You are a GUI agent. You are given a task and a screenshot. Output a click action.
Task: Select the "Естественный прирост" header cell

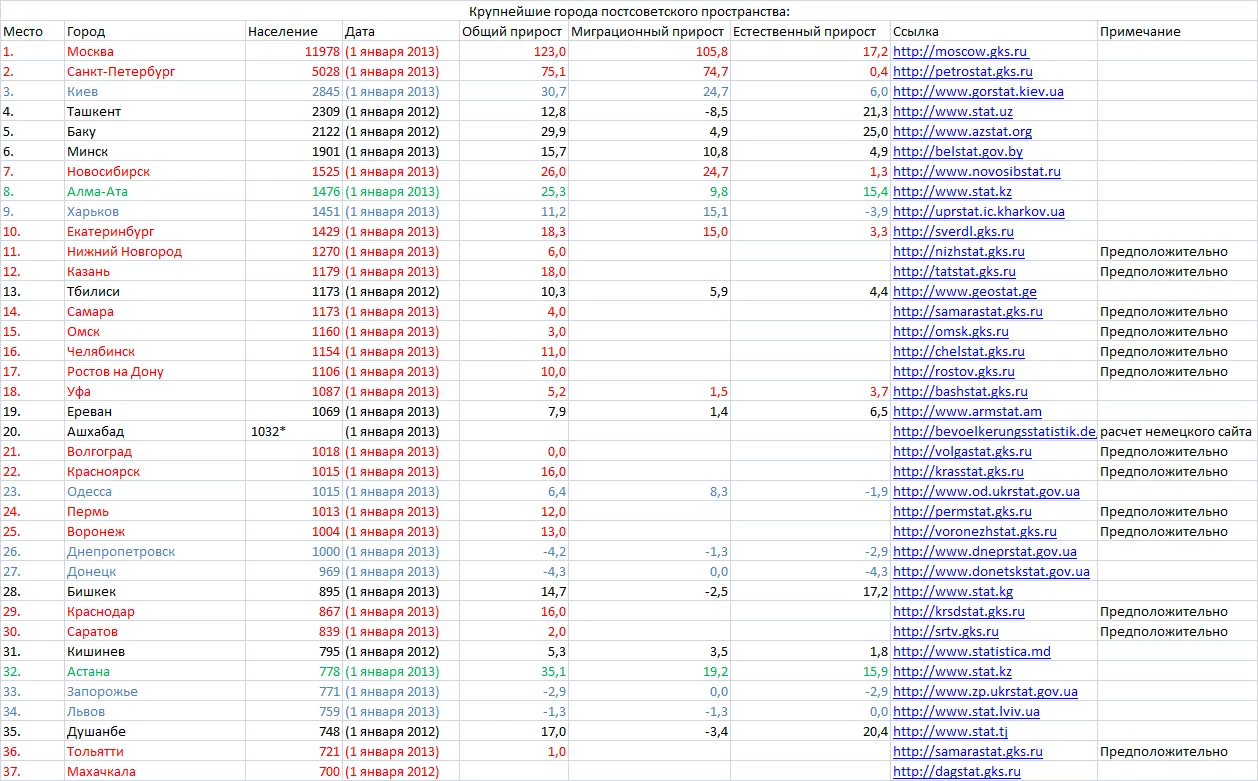coord(804,31)
